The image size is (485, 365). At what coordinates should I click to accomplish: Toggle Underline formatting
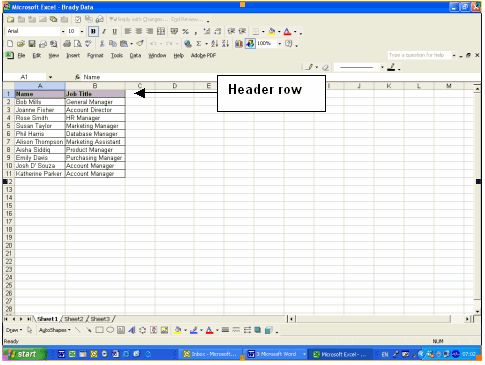click(x=115, y=32)
